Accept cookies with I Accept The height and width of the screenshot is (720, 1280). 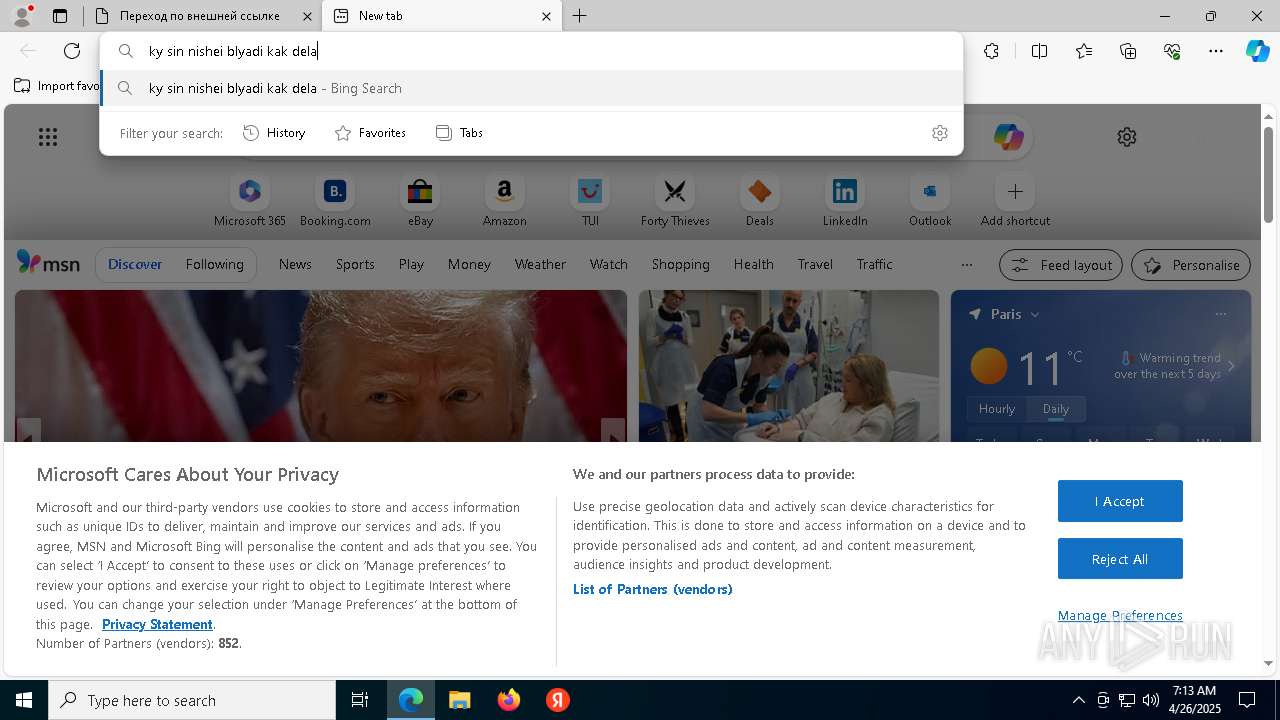1120,501
